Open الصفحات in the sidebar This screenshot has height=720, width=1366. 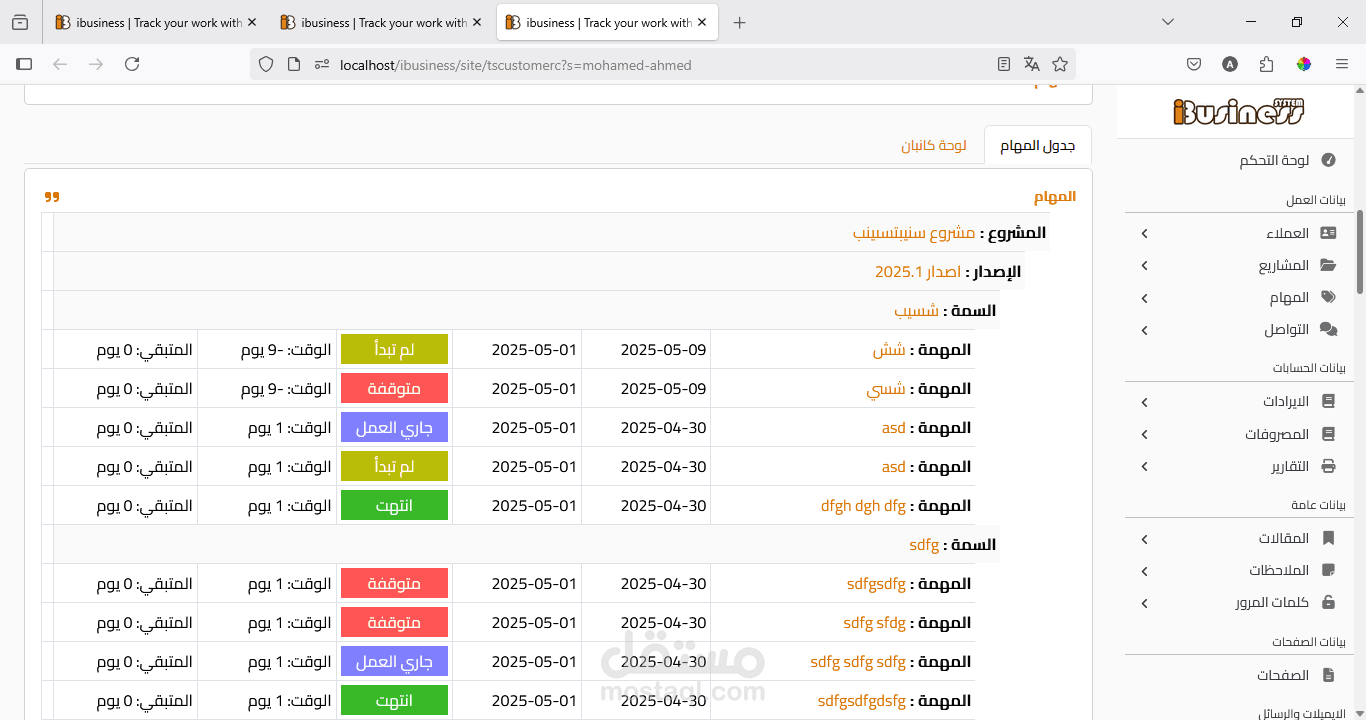tap(1283, 675)
